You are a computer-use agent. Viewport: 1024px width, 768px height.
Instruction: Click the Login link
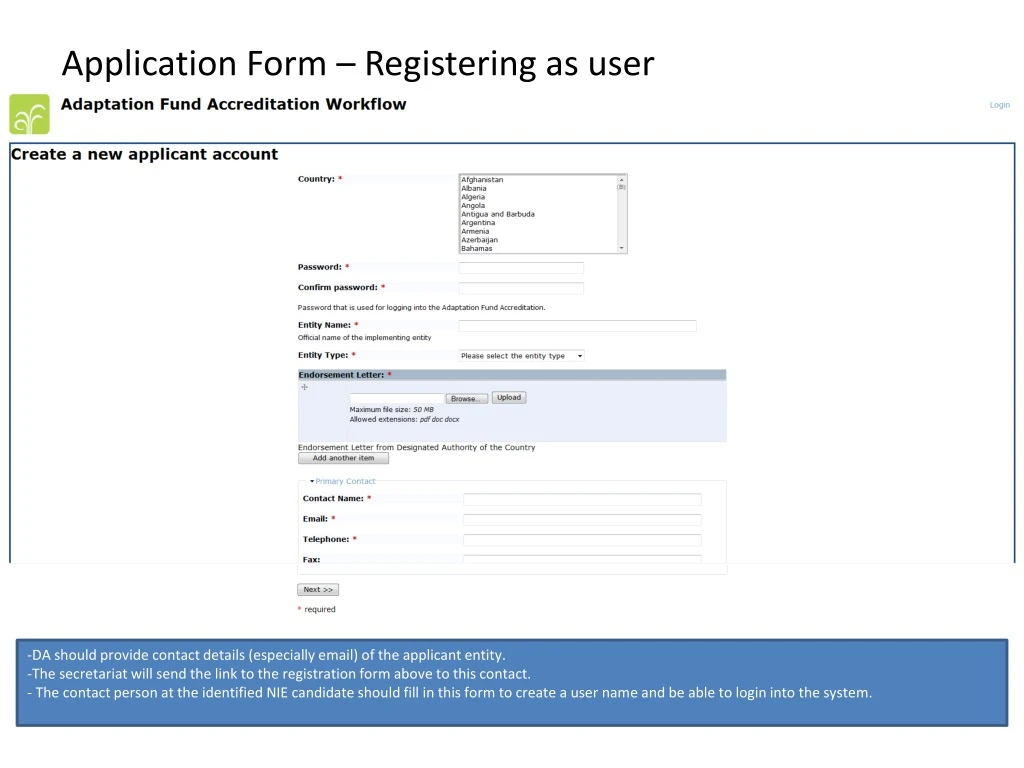[999, 105]
